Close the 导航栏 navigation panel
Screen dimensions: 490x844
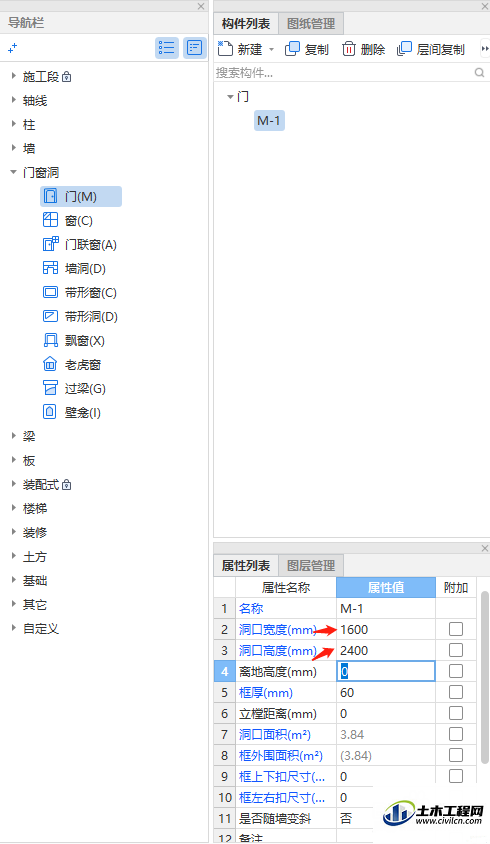pos(201,6)
